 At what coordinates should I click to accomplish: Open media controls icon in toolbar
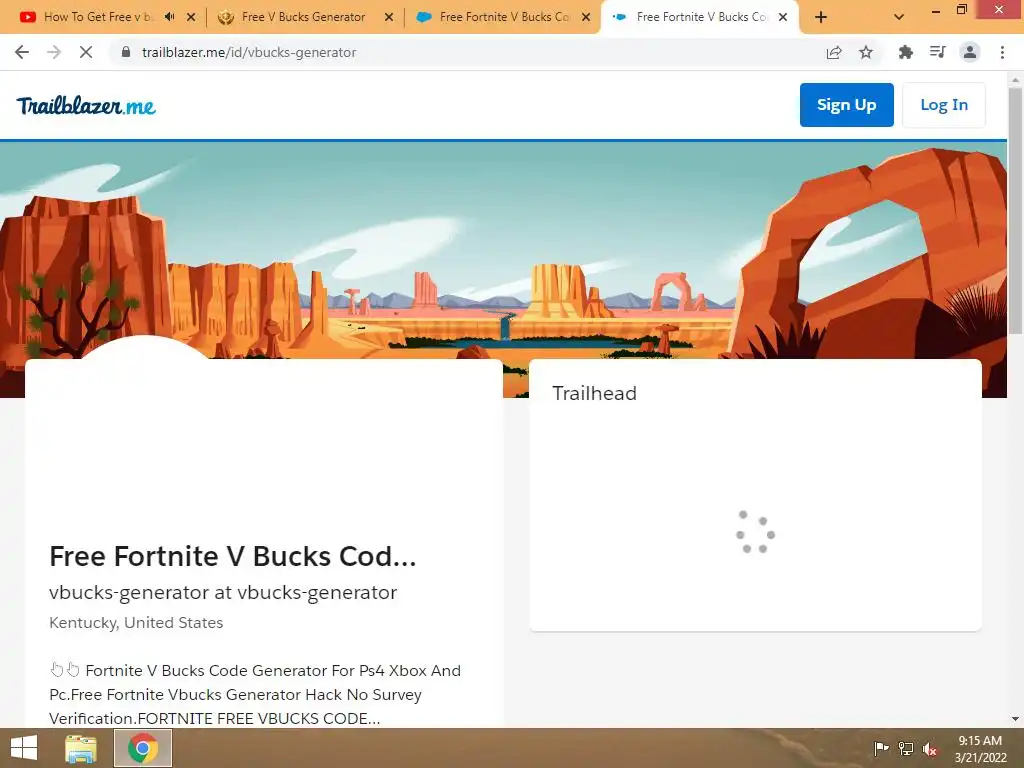tap(938, 52)
